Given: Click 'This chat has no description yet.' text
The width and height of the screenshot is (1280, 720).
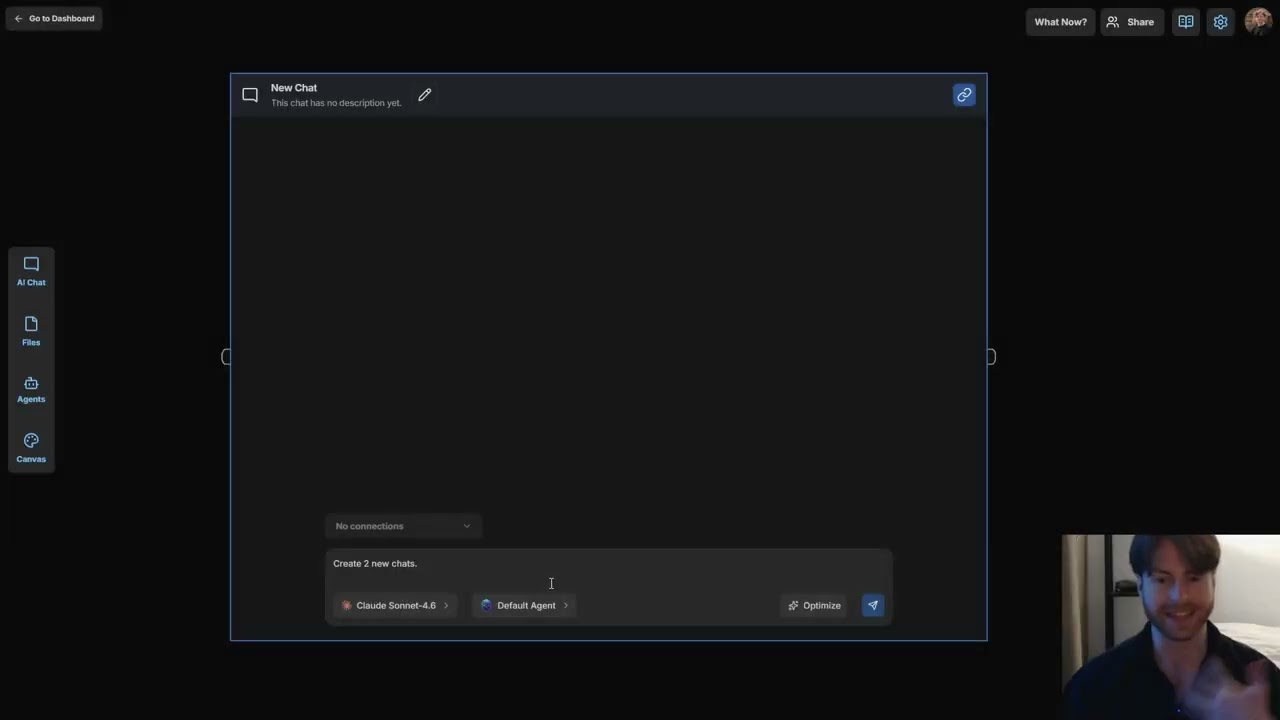Looking at the screenshot, I should [x=336, y=103].
